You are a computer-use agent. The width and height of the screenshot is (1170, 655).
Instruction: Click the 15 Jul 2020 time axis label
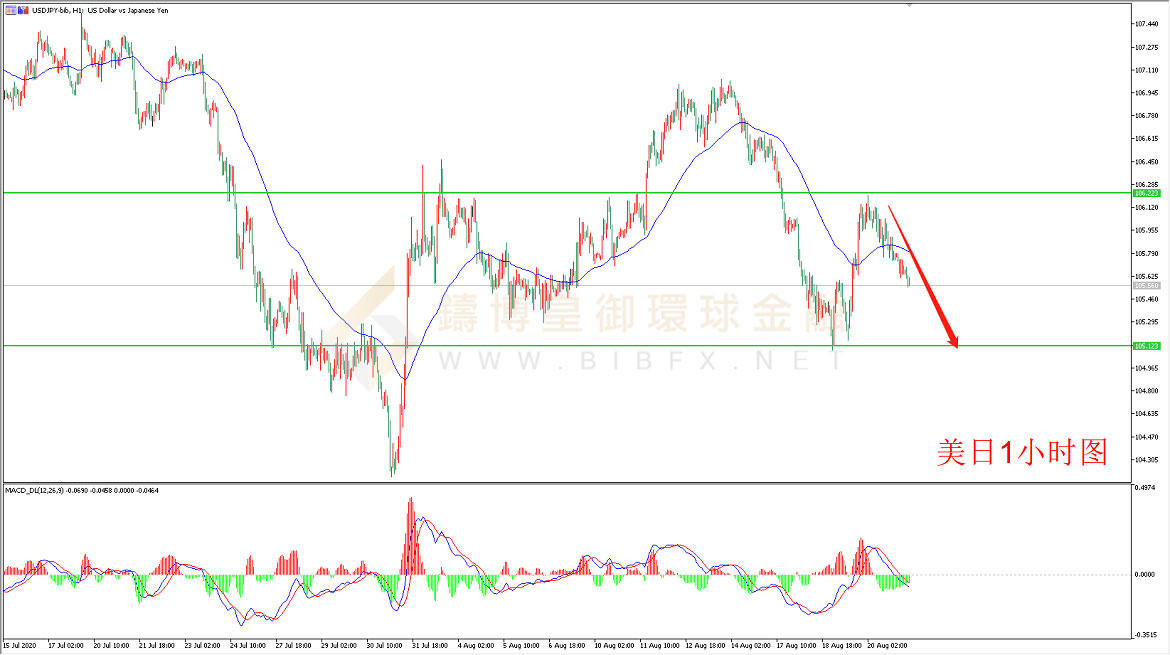point(22,646)
